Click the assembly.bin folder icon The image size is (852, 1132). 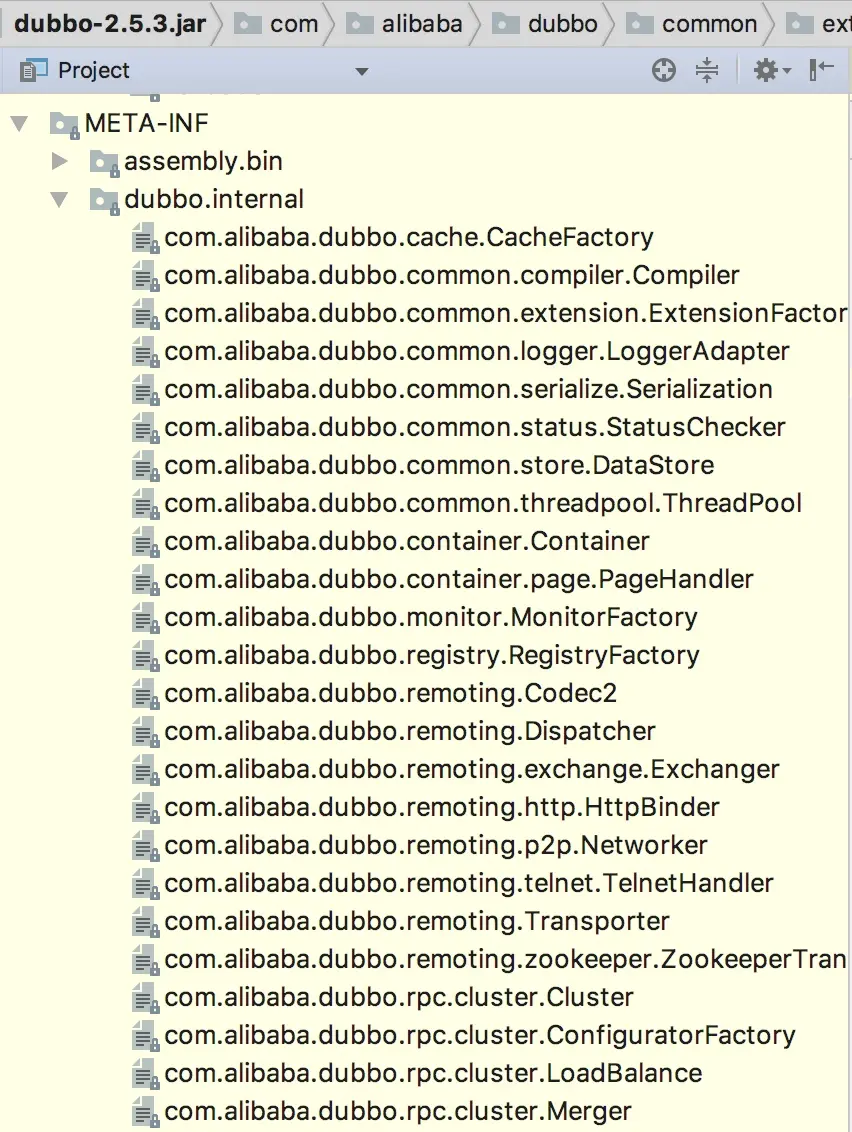(x=104, y=161)
